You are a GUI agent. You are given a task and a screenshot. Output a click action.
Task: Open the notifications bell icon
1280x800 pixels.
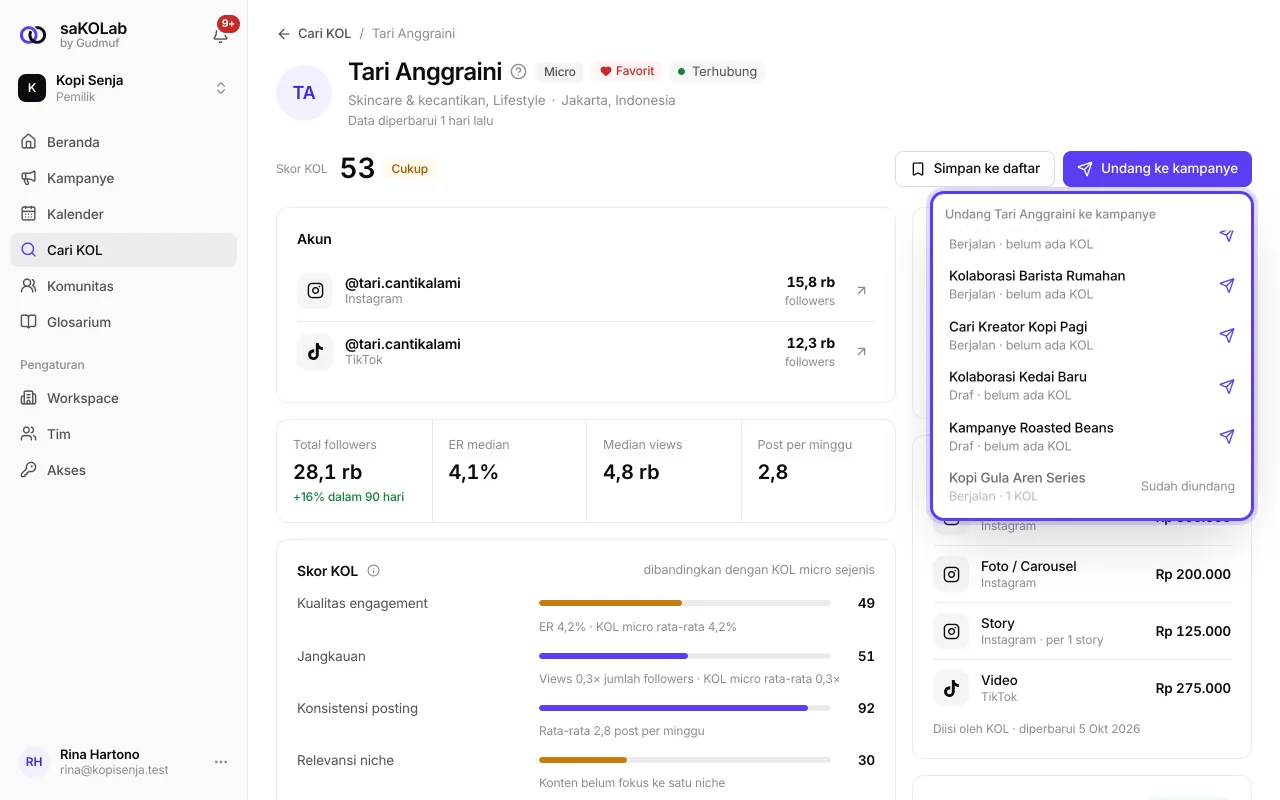pyautogui.click(x=221, y=35)
